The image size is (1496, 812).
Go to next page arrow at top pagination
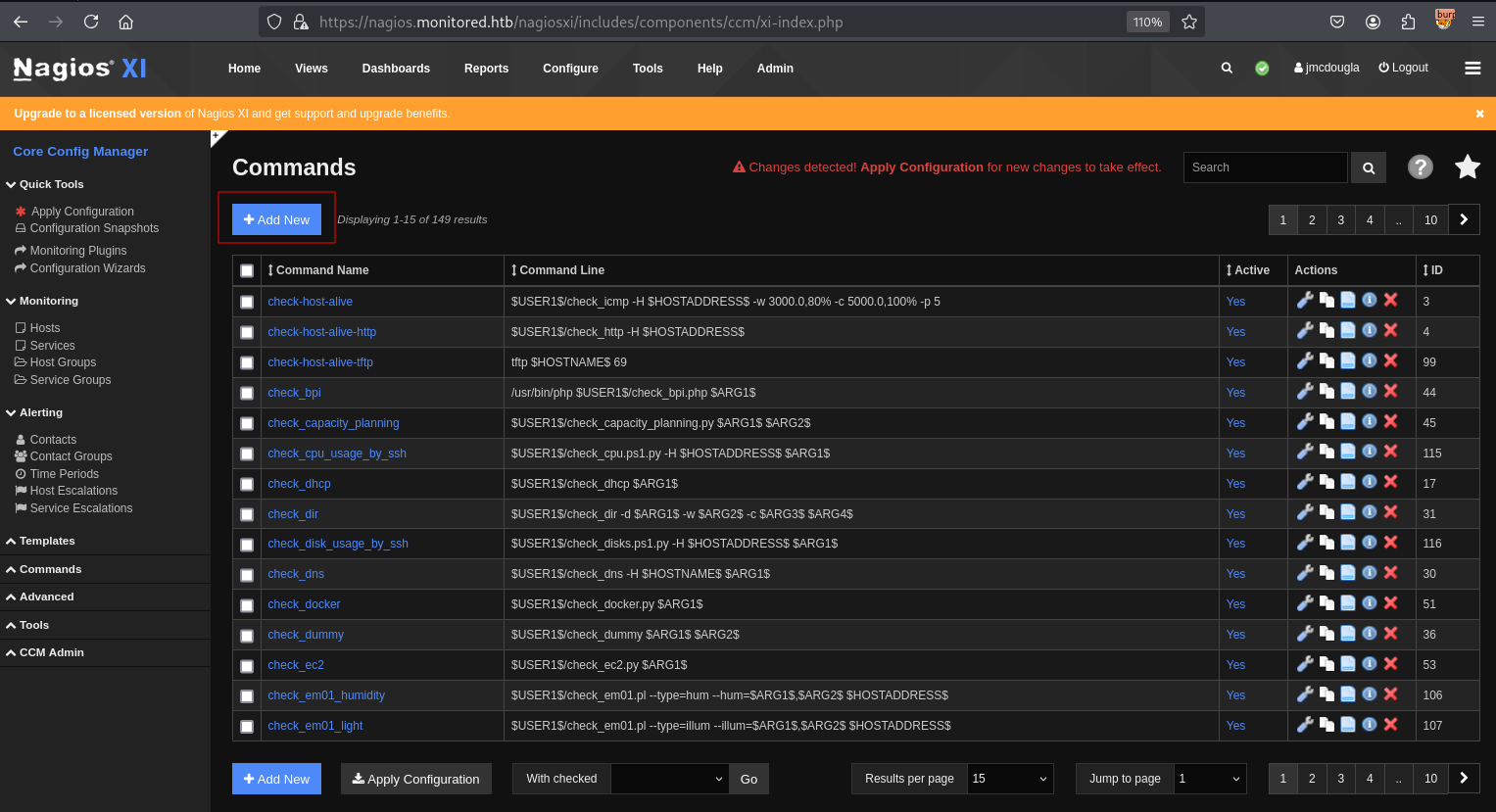click(x=1464, y=219)
